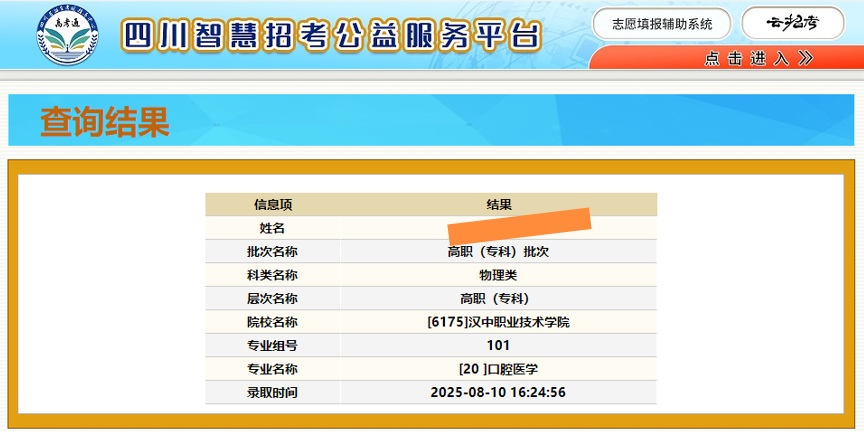This screenshot has height=432, width=864.
Task: Click the 专业组号 value 101
Action: (498, 346)
